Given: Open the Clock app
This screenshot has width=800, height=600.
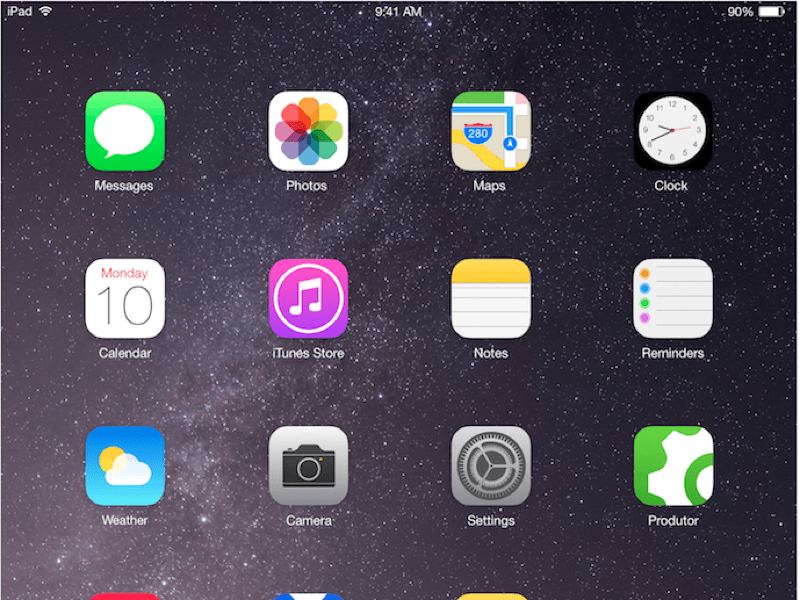Looking at the screenshot, I should pyautogui.click(x=673, y=131).
